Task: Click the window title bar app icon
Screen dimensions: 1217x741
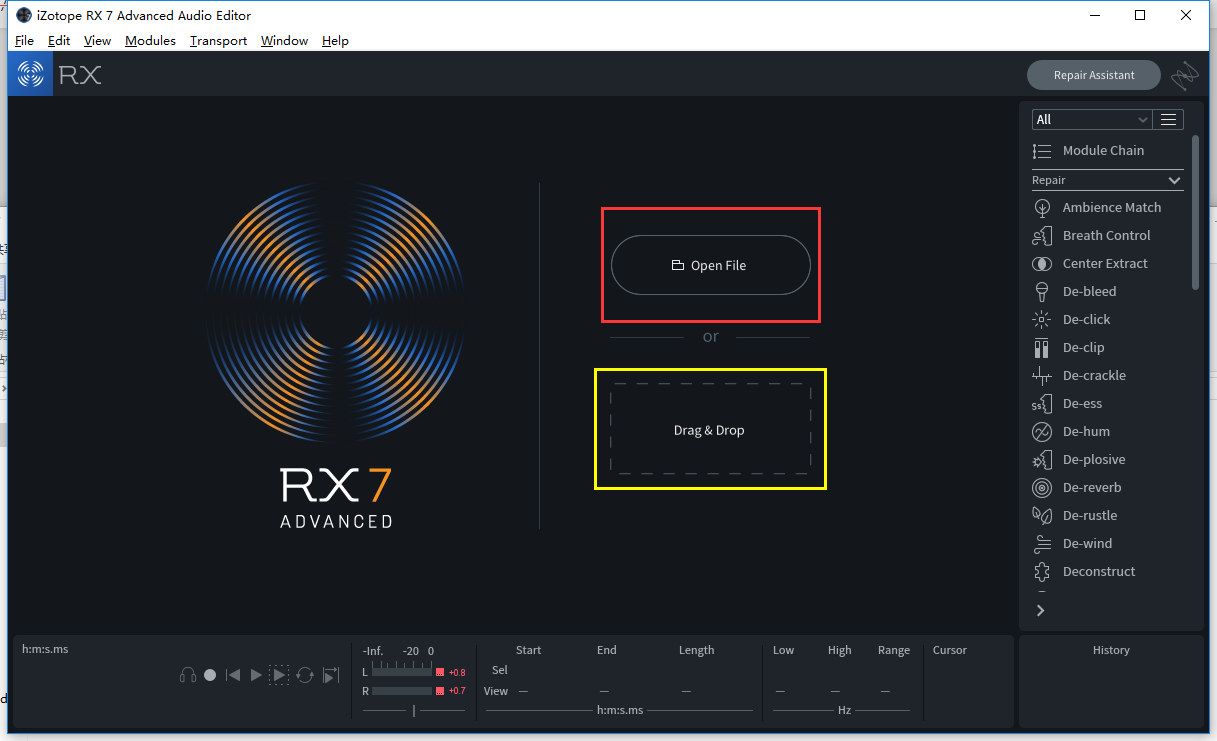Action: (x=23, y=15)
